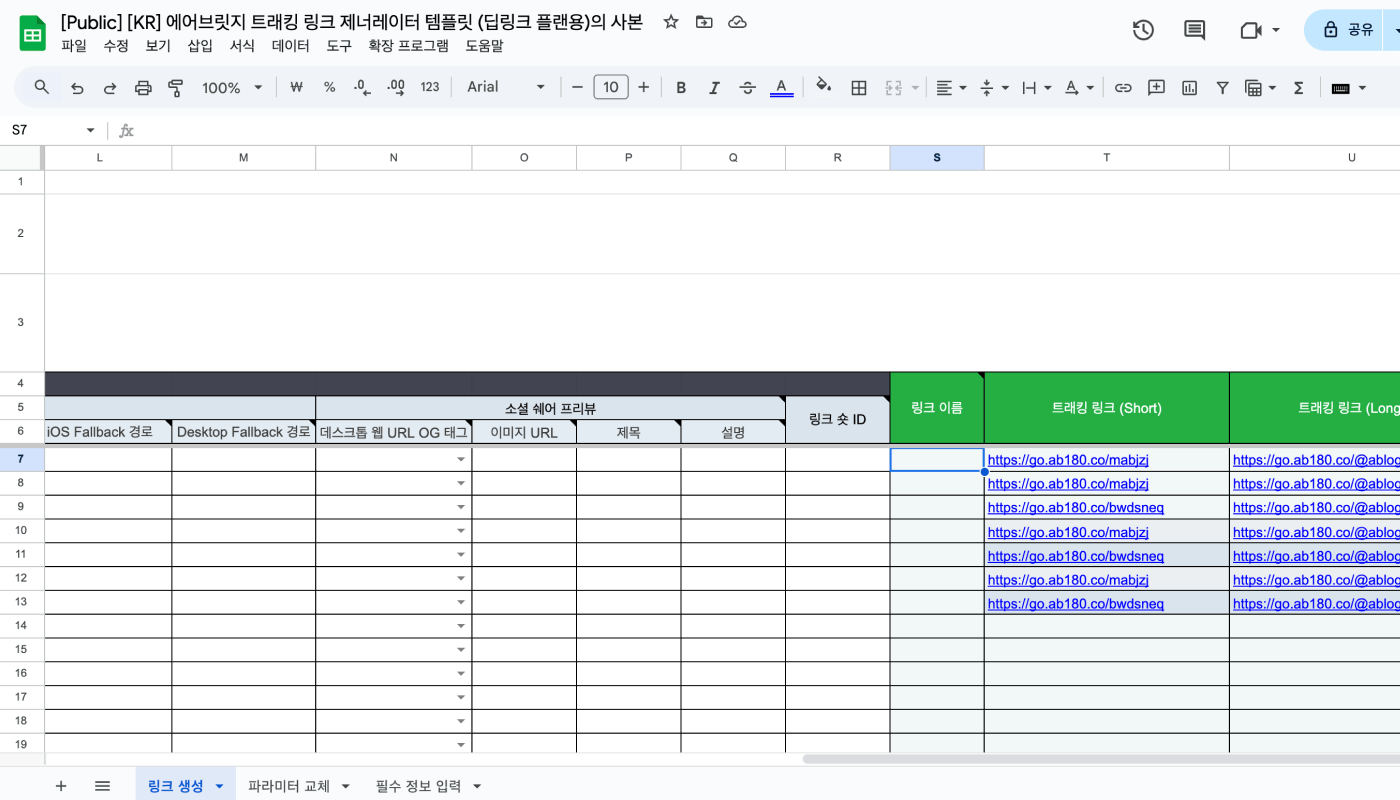Image resolution: width=1400 pixels, height=800 pixels.
Task: Decrease font size with minus
Action: point(577,87)
